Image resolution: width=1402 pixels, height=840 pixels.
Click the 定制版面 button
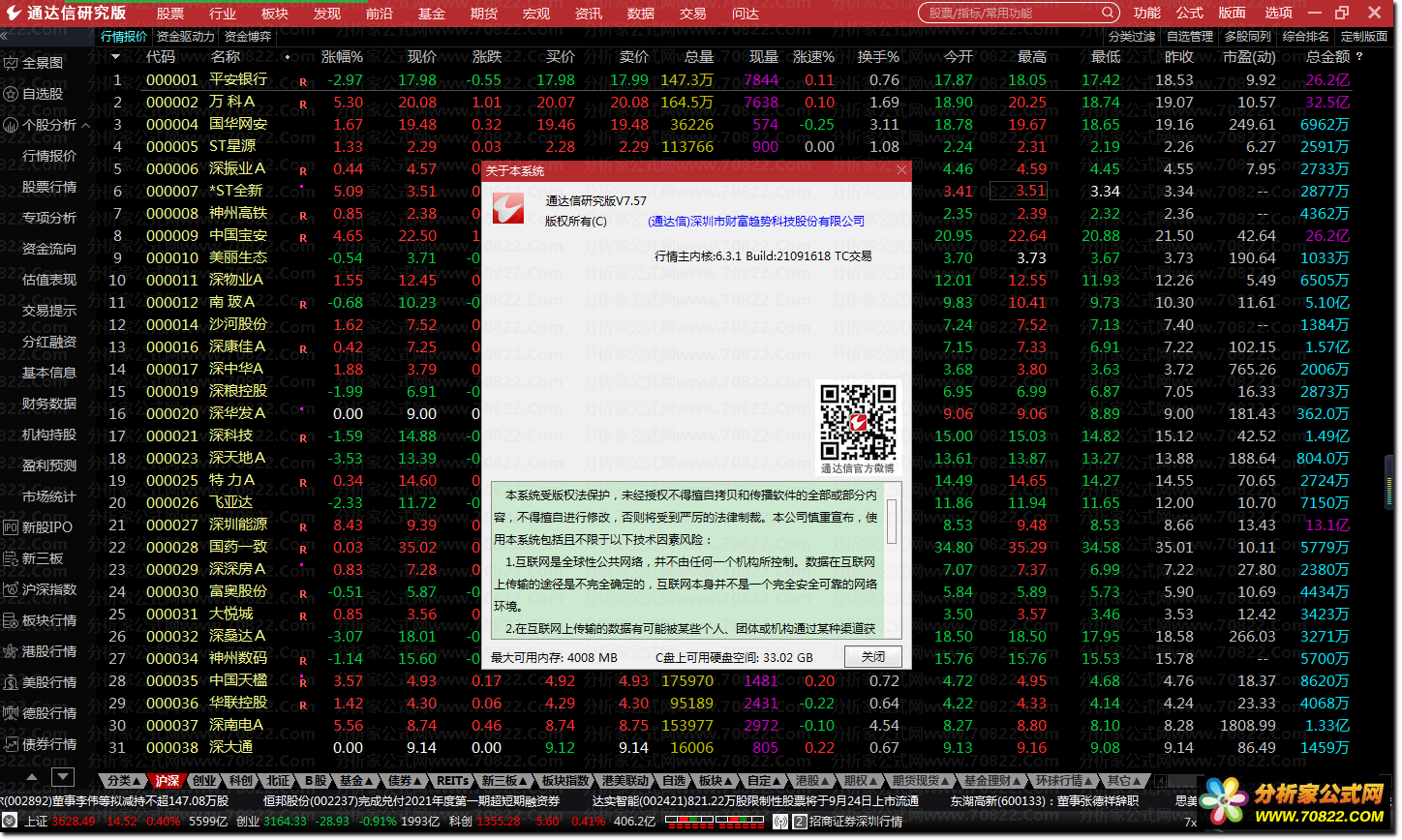click(1364, 37)
